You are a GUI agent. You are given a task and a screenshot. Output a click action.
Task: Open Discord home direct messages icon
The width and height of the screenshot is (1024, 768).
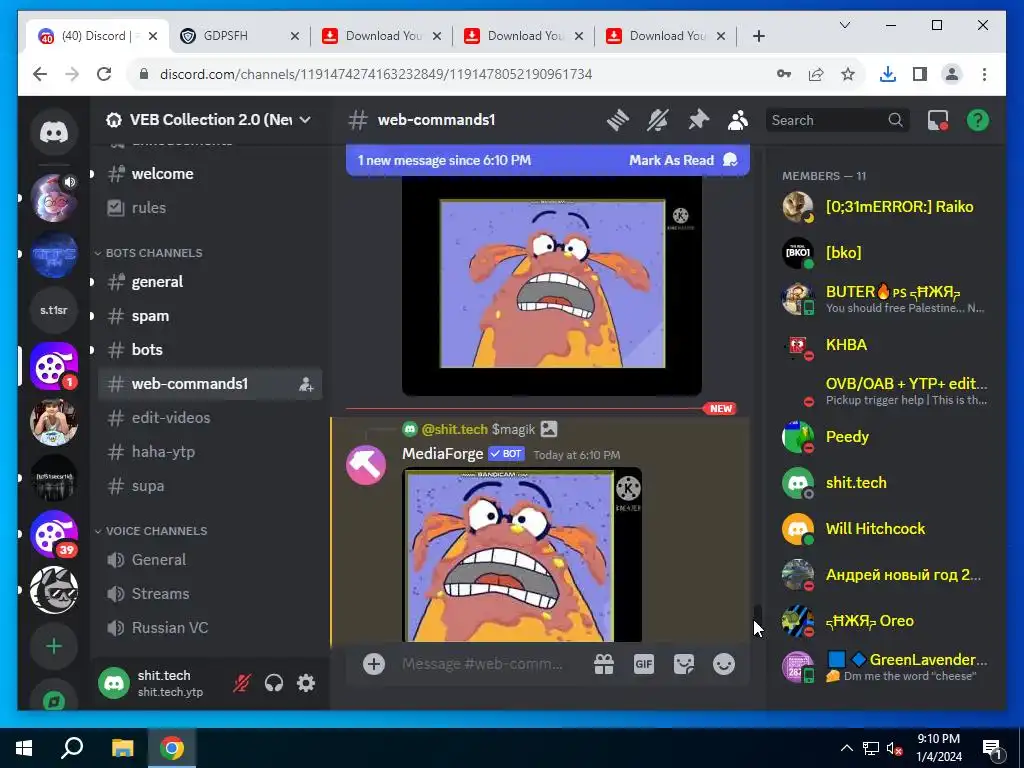click(54, 133)
